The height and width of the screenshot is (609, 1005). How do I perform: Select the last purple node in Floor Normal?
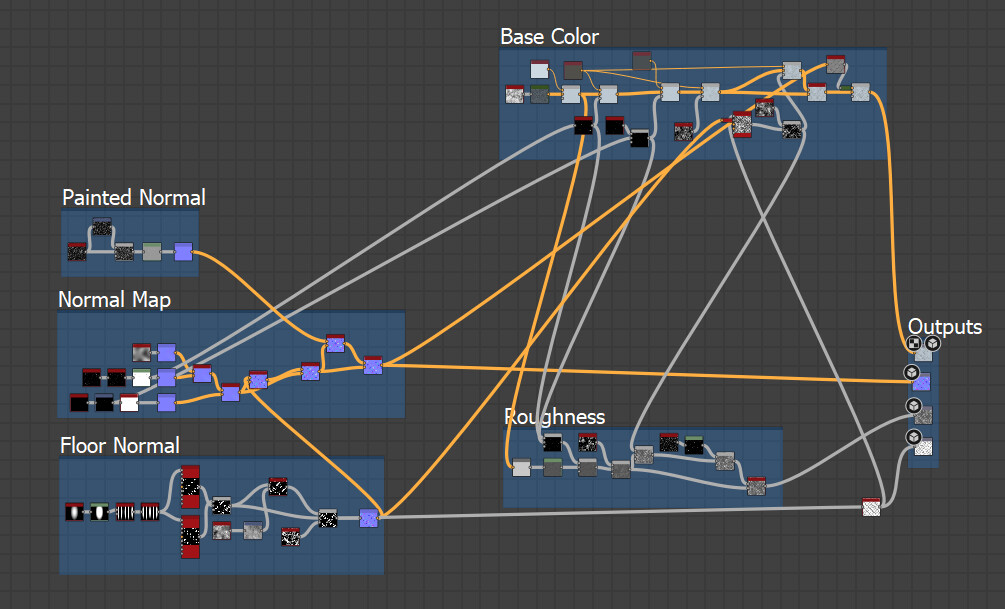(369, 518)
